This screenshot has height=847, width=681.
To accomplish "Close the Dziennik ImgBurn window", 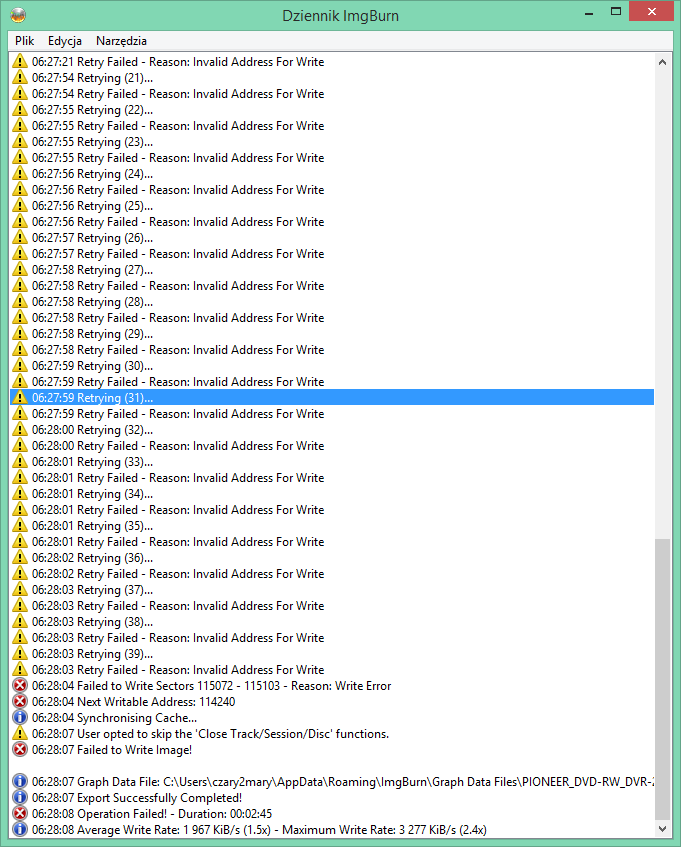I will [x=651, y=12].
